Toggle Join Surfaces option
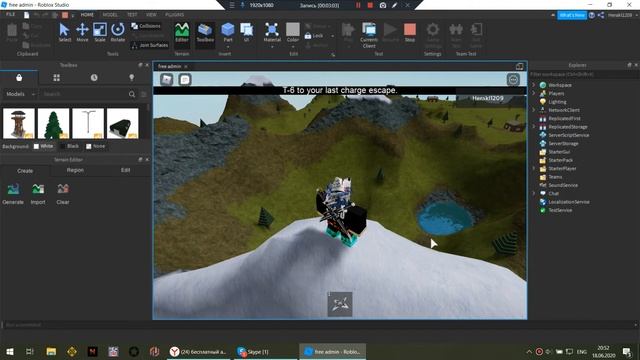 (150, 45)
